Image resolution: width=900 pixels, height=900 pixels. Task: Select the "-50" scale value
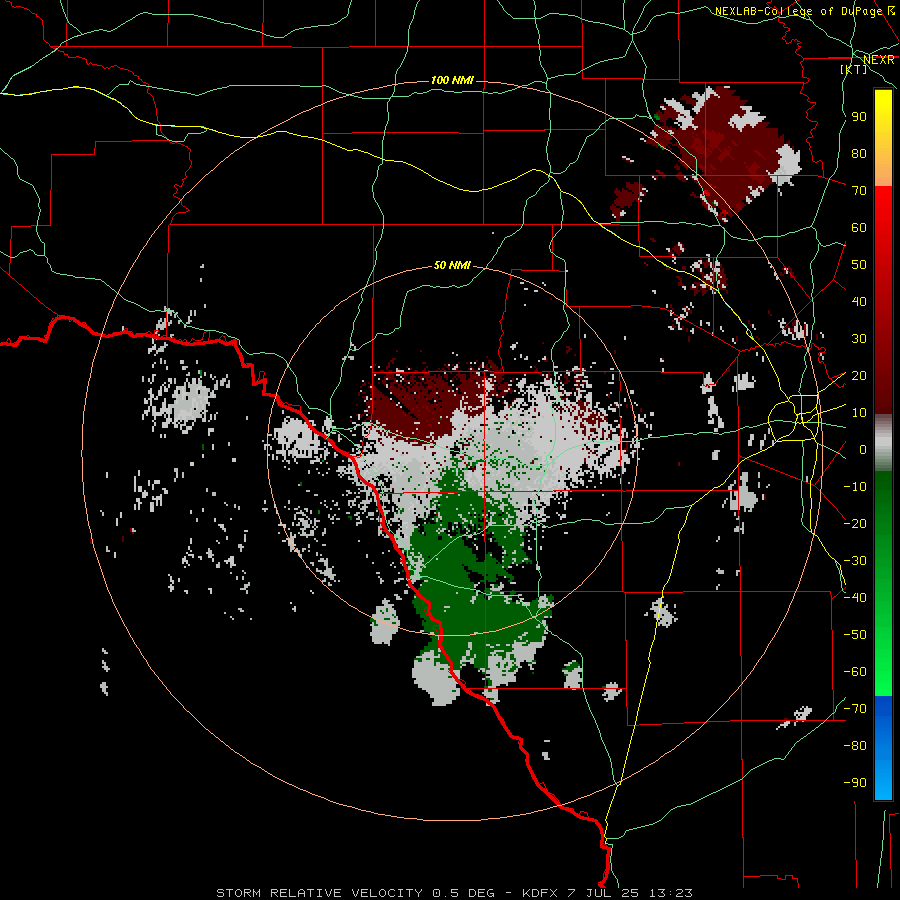[855, 634]
